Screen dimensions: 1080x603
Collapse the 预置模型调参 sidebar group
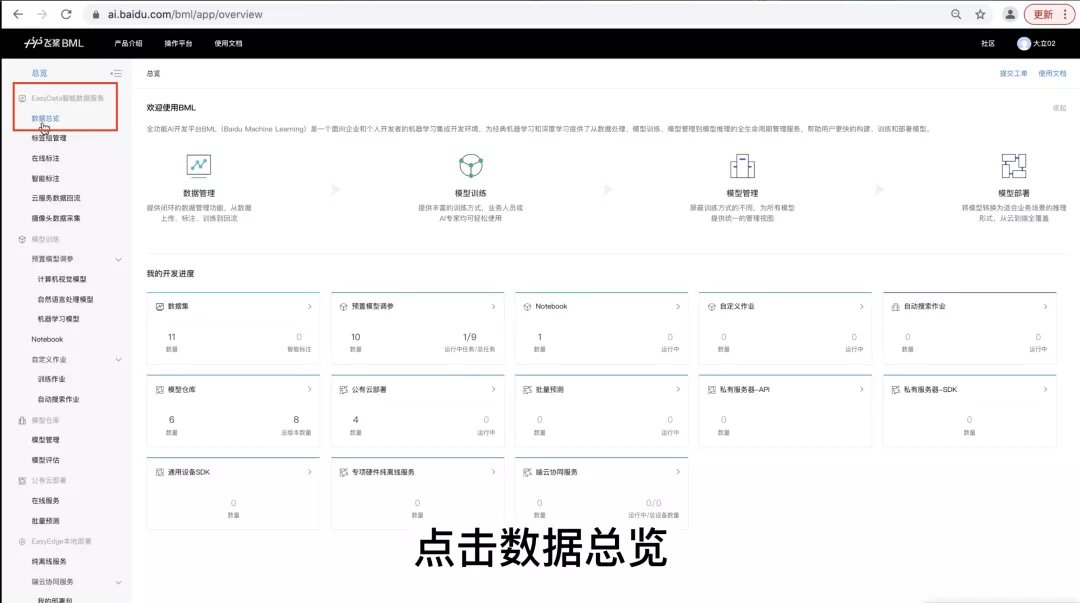pyautogui.click(x=118, y=259)
